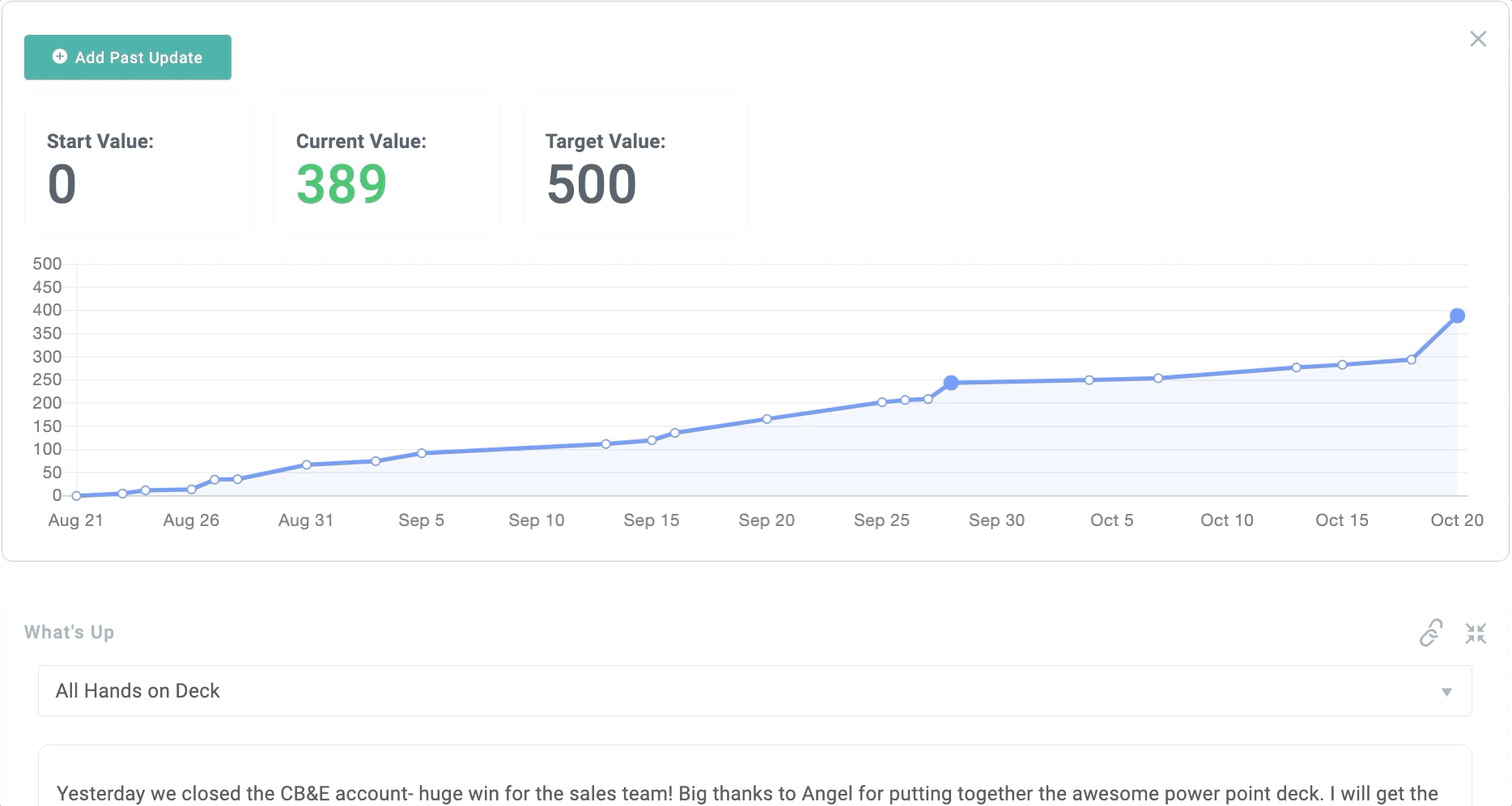Select the large Sep 28 data point

click(951, 383)
